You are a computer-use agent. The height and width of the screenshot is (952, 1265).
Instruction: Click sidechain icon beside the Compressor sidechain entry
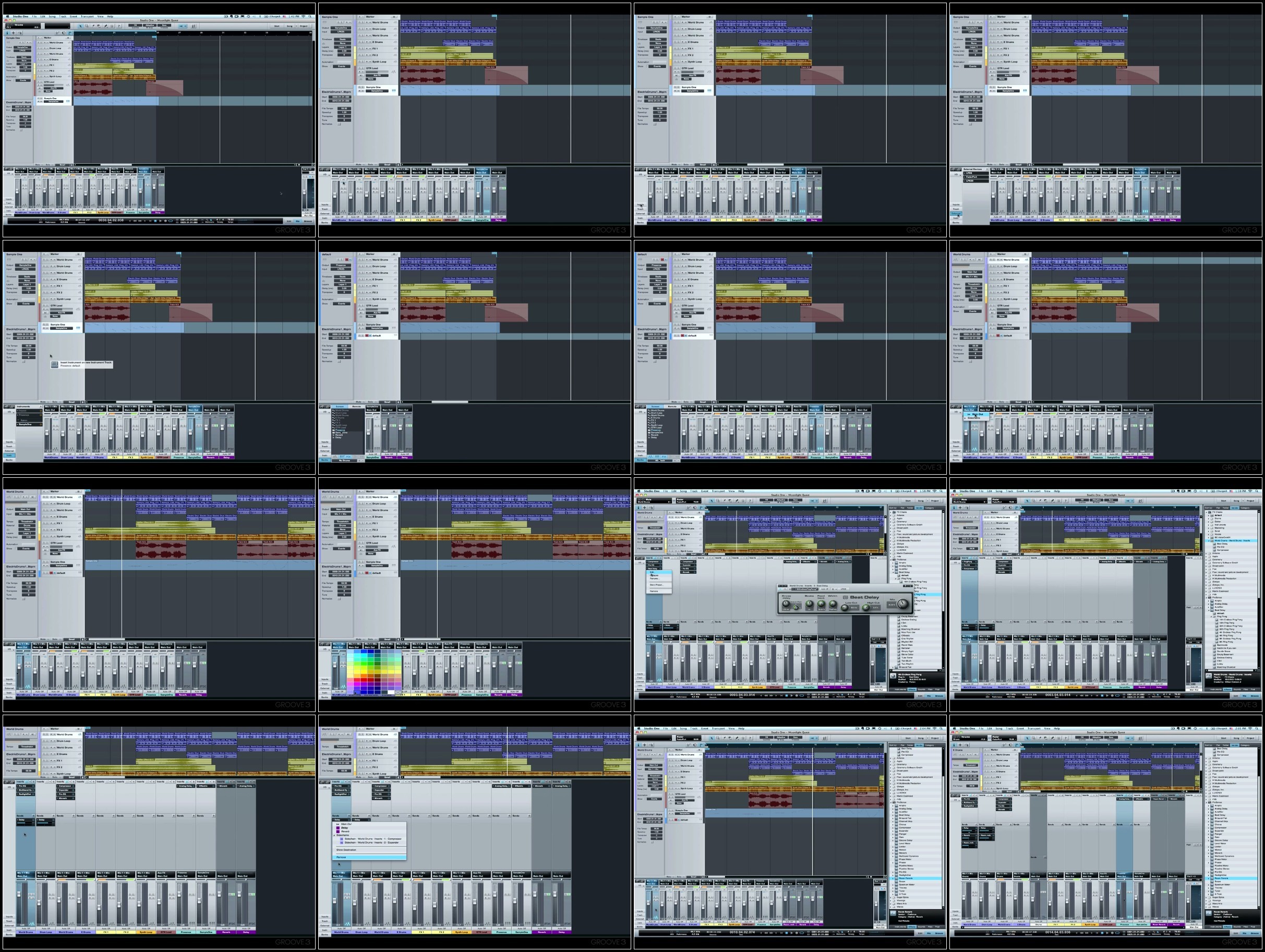pos(342,839)
